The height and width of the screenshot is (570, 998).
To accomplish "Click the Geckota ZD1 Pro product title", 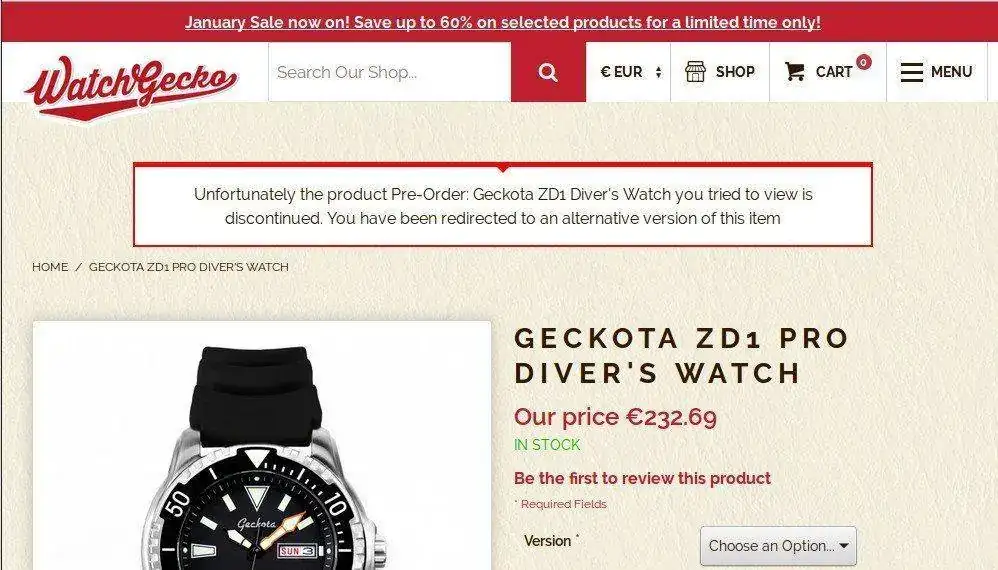I will (681, 356).
